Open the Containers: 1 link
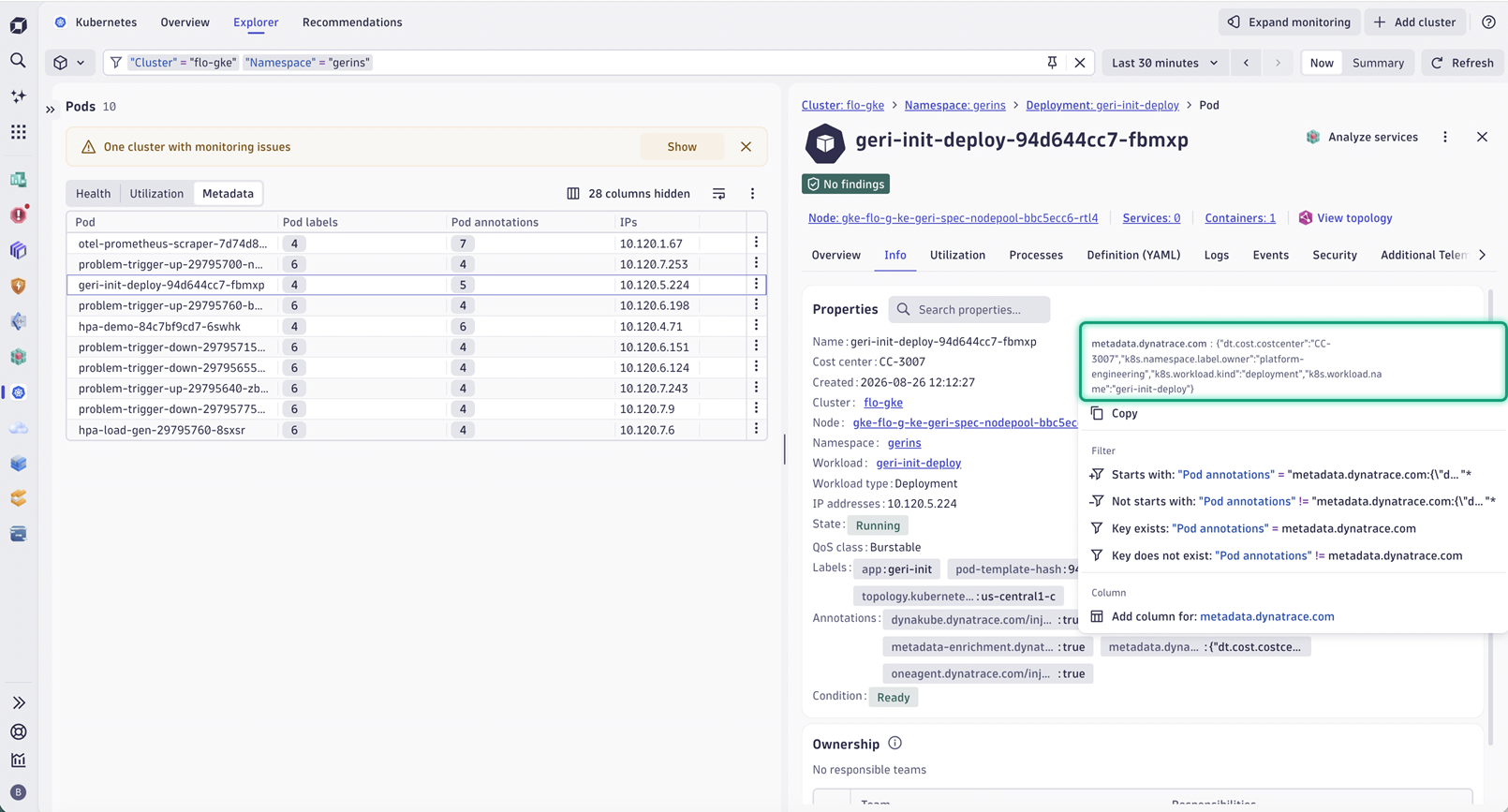This screenshot has height=812, width=1508. tap(1240, 218)
